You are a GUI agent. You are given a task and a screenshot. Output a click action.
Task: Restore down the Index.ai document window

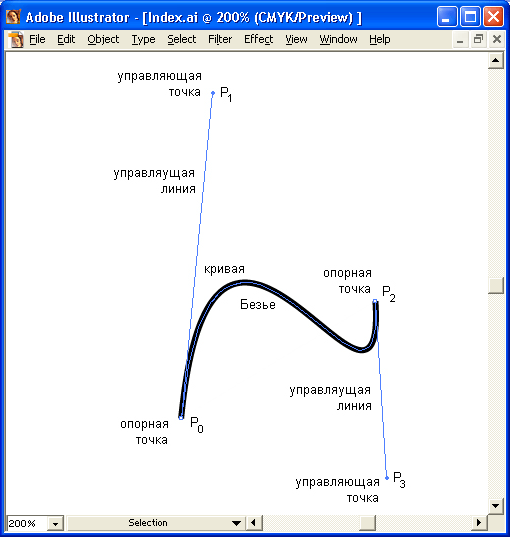pyautogui.click(x=478, y=39)
